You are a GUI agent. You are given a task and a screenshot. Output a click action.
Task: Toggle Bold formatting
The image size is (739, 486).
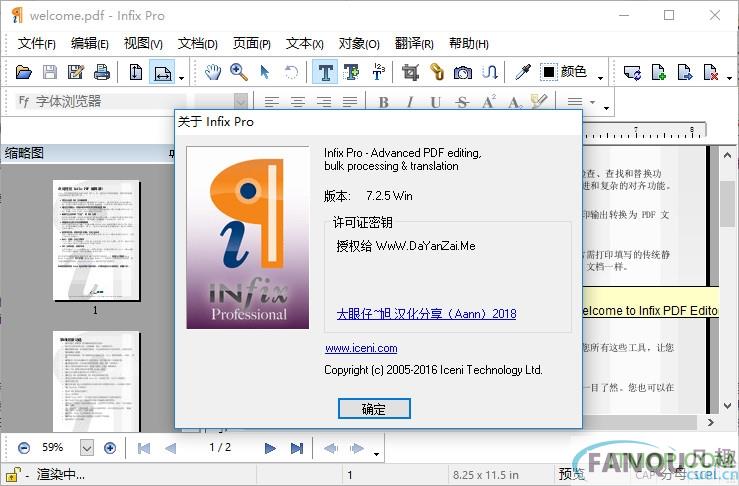coord(384,102)
